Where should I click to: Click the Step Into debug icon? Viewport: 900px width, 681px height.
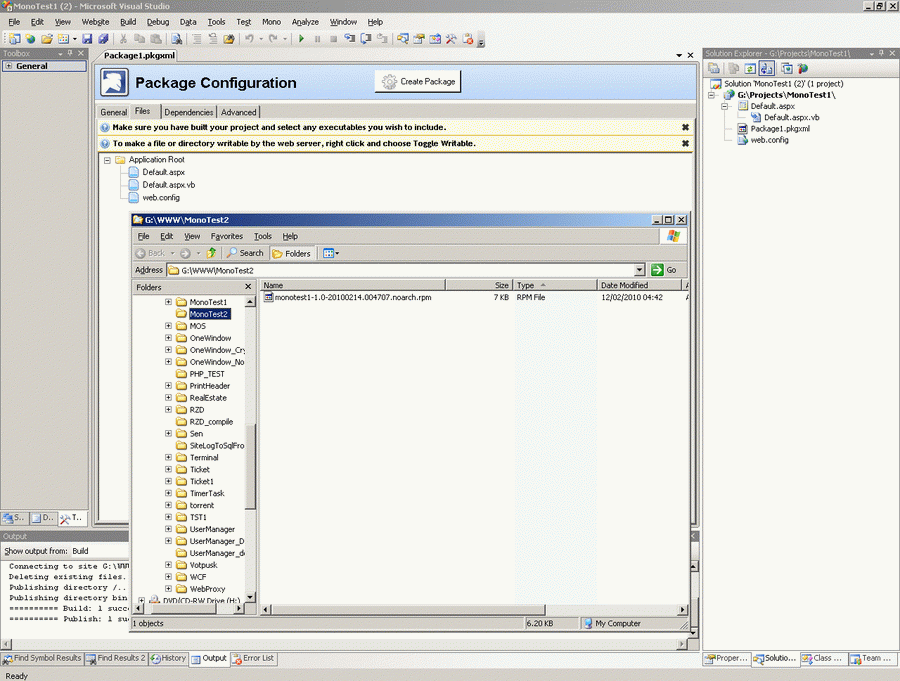coord(350,38)
